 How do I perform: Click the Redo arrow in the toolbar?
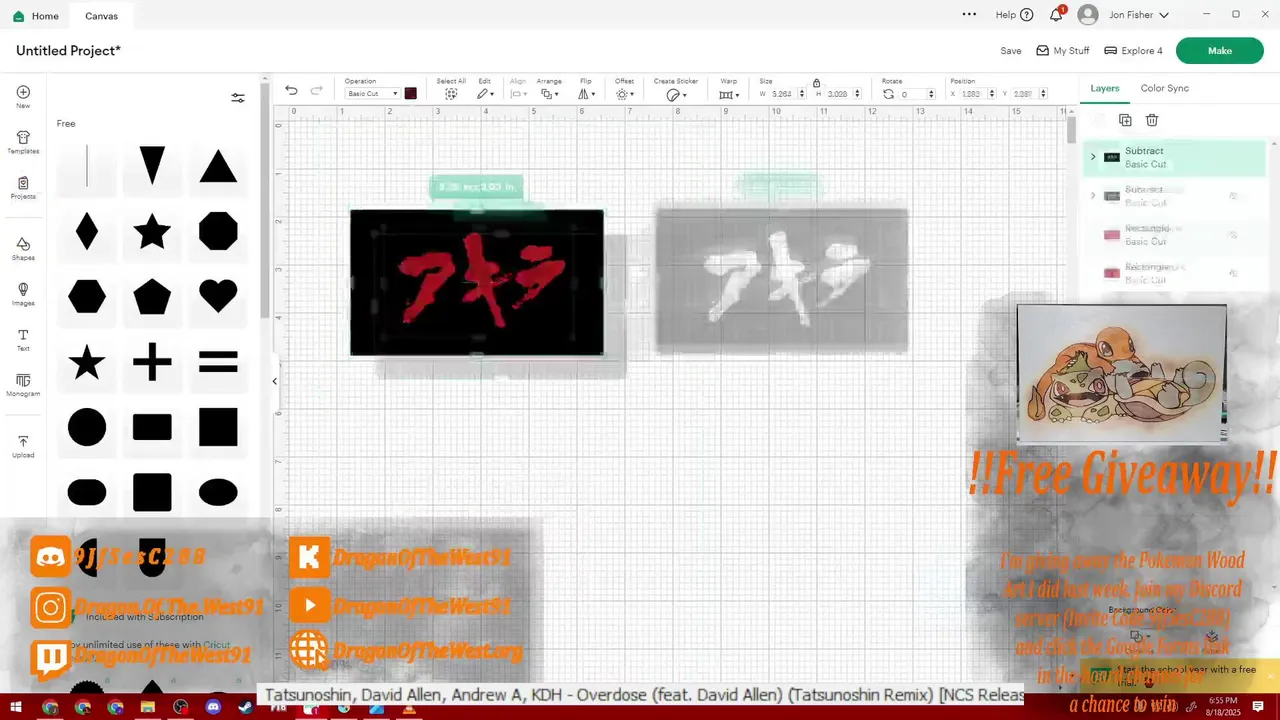[x=316, y=90]
